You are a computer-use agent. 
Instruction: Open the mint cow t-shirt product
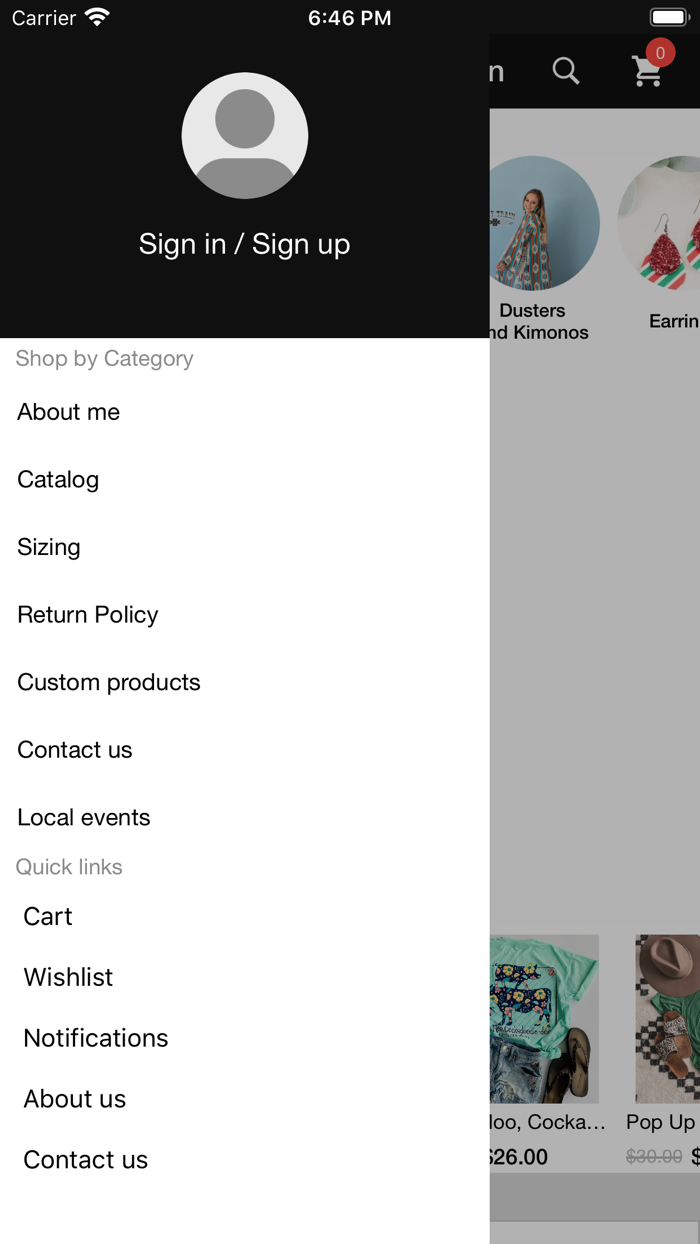coord(545,1019)
